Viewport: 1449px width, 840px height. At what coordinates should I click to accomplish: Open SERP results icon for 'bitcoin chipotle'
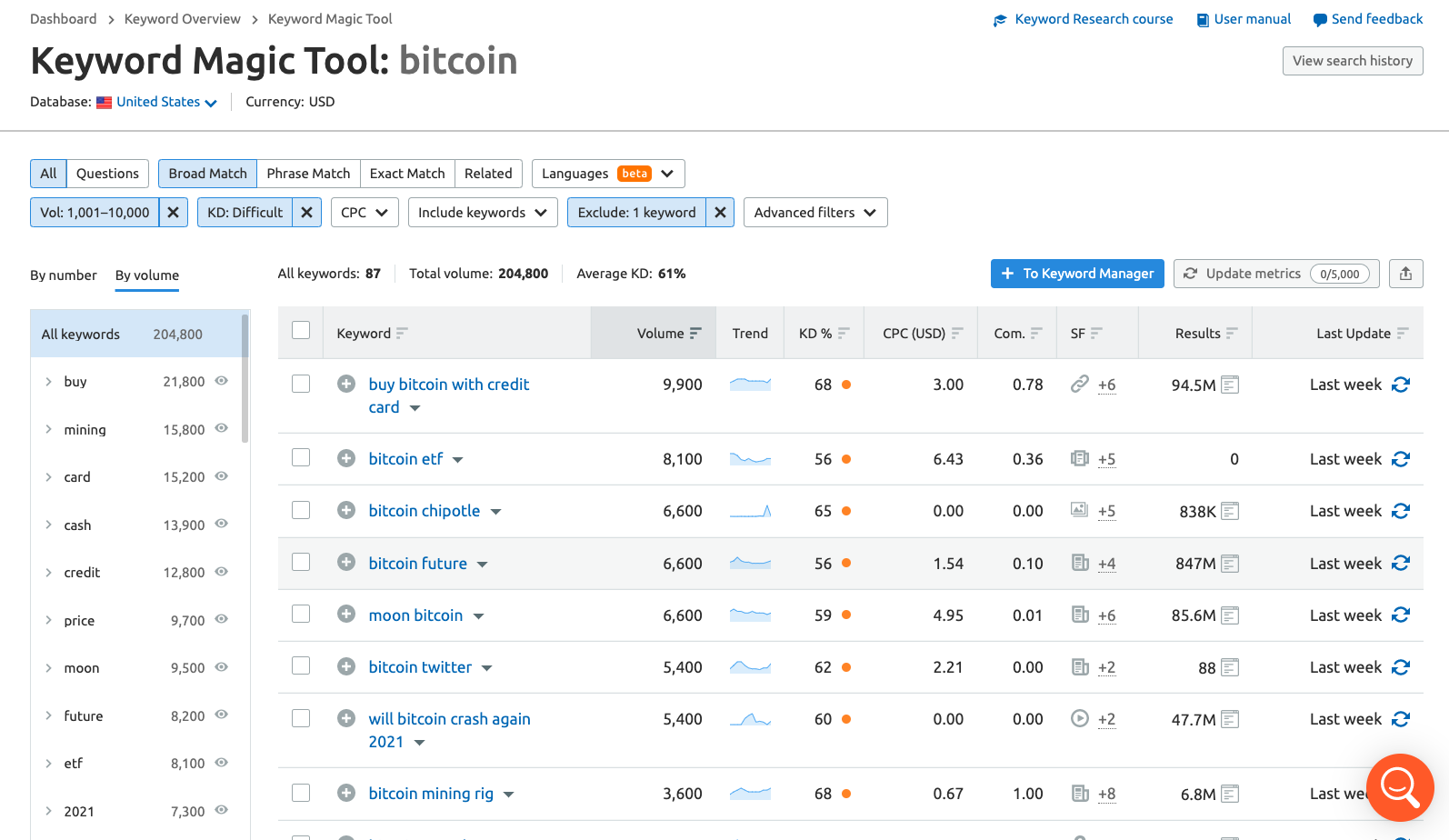pos(1230,511)
